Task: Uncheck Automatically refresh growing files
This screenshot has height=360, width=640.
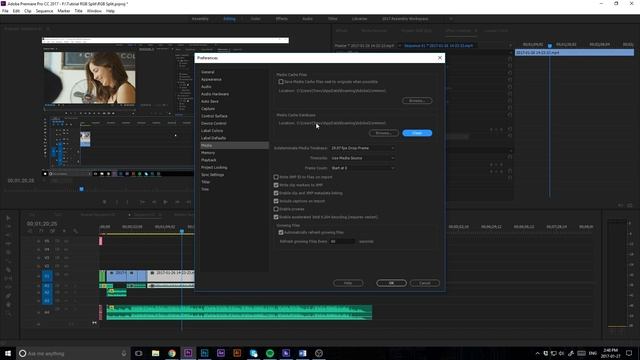Action: pyautogui.click(x=281, y=233)
